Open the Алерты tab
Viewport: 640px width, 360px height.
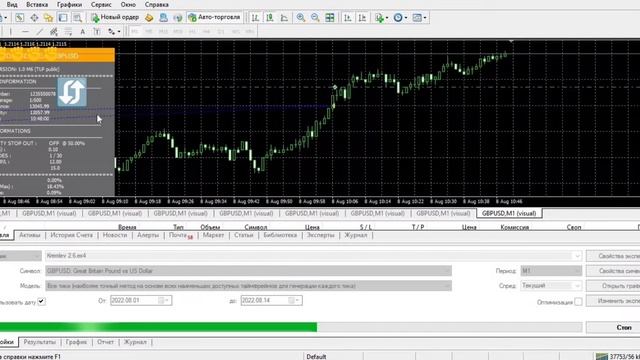(148, 235)
